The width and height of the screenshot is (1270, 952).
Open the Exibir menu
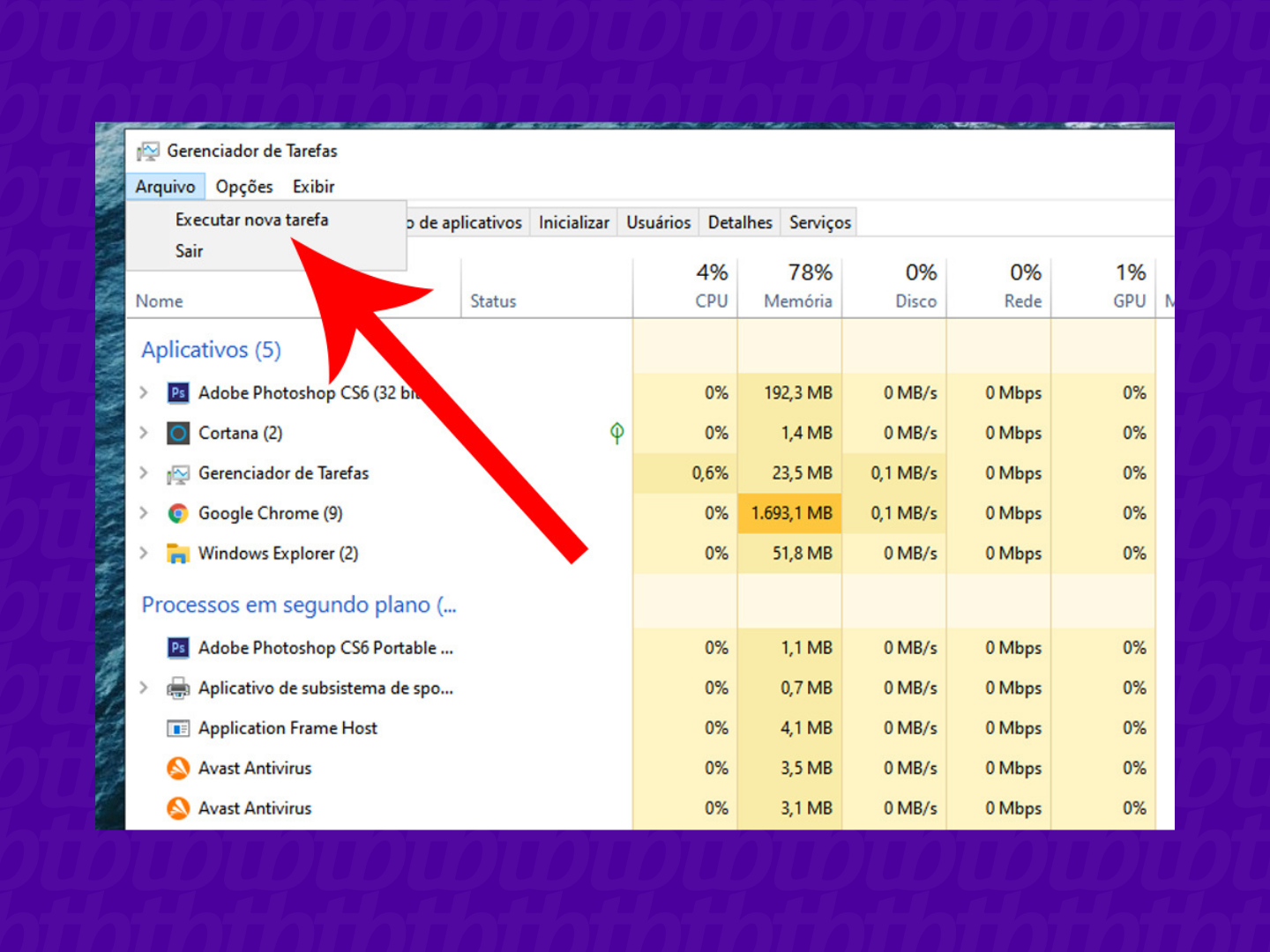(x=314, y=187)
